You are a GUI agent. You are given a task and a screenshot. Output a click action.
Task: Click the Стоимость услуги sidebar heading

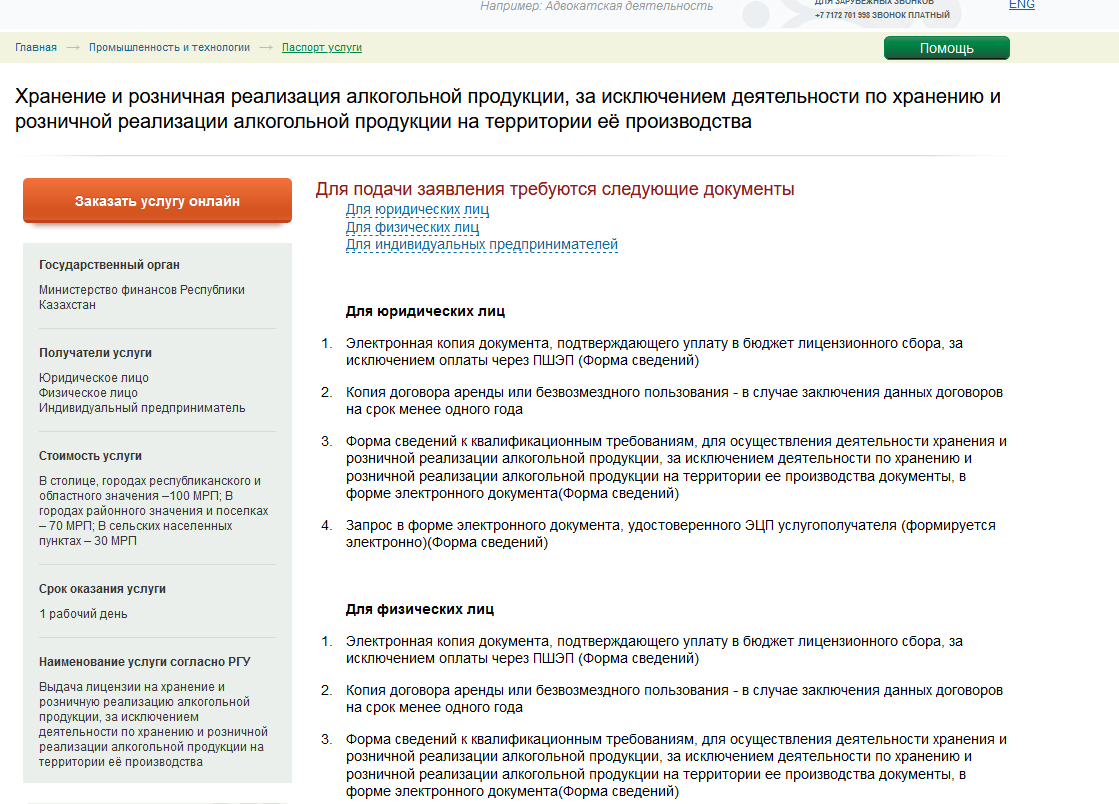90,456
